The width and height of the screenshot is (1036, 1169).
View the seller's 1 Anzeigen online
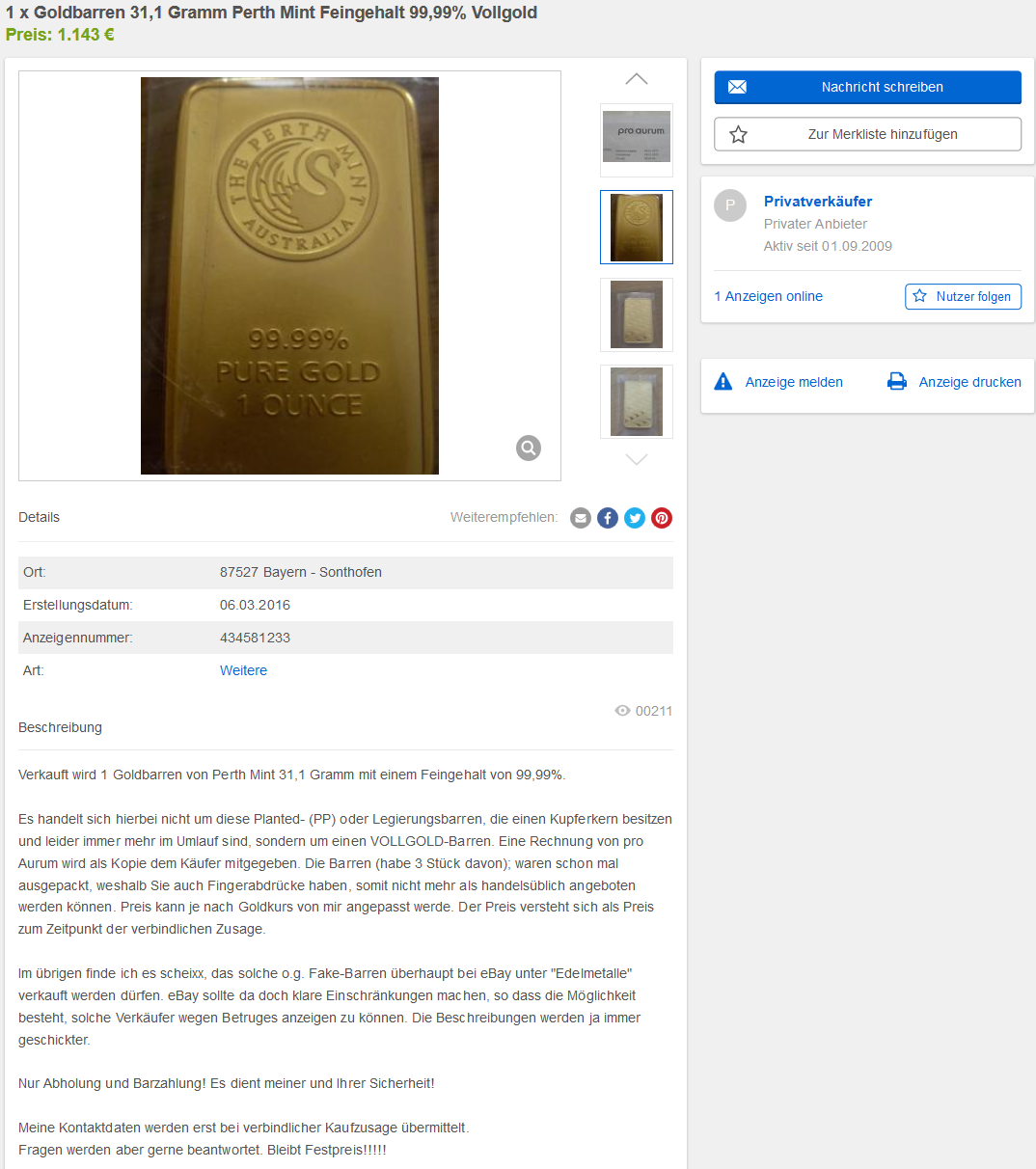click(x=769, y=296)
